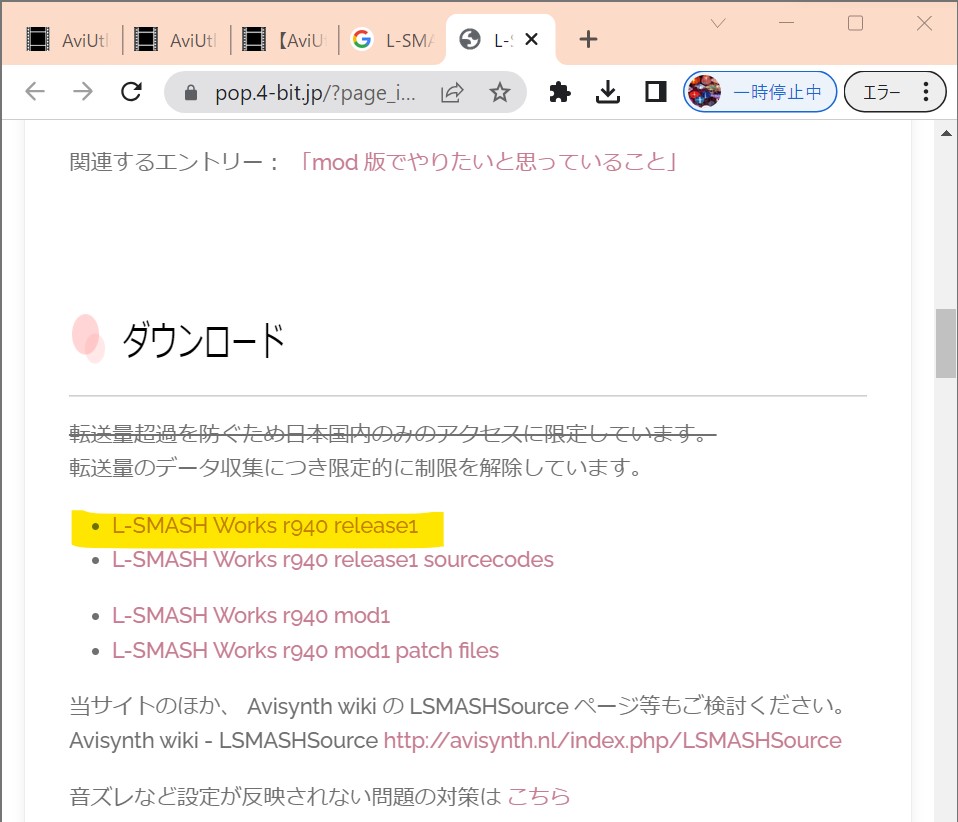The width and height of the screenshot is (958, 822).
Task: Open L-SMASH Works r940 release1 sourcecodes link
Action: click(333, 560)
